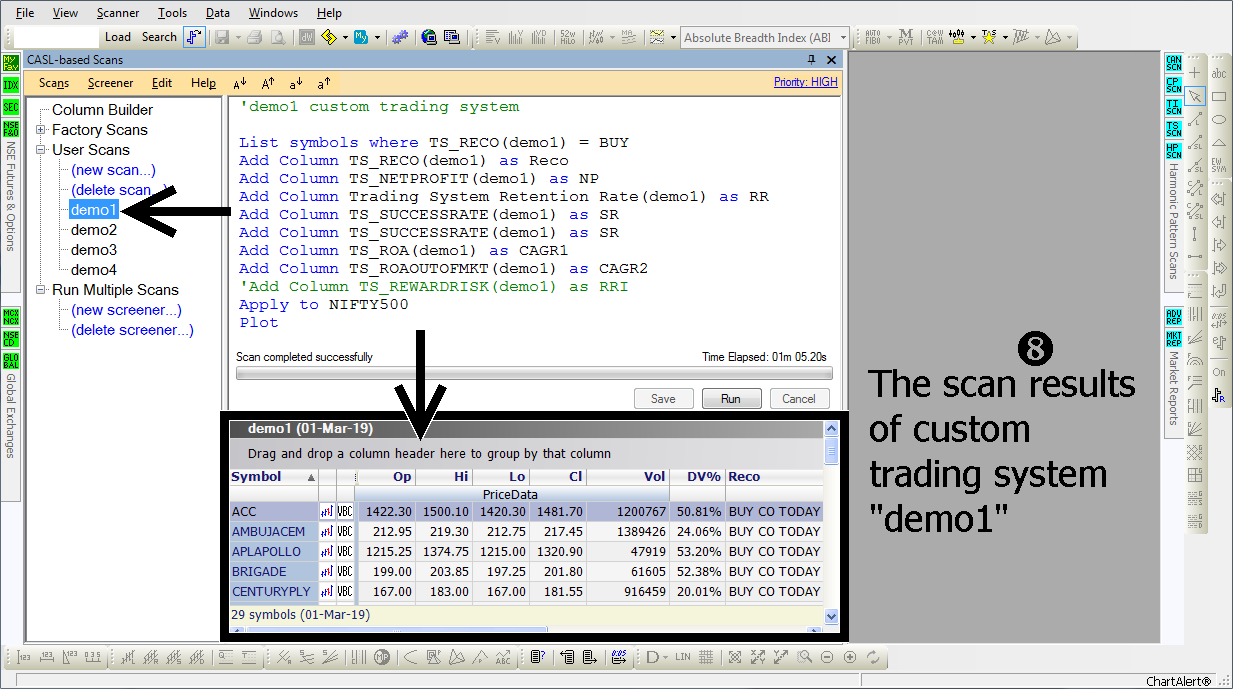Click the Priority: HIGH link
Screen dimensions: 1233x689
pyautogui.click(x=806, y=82)
